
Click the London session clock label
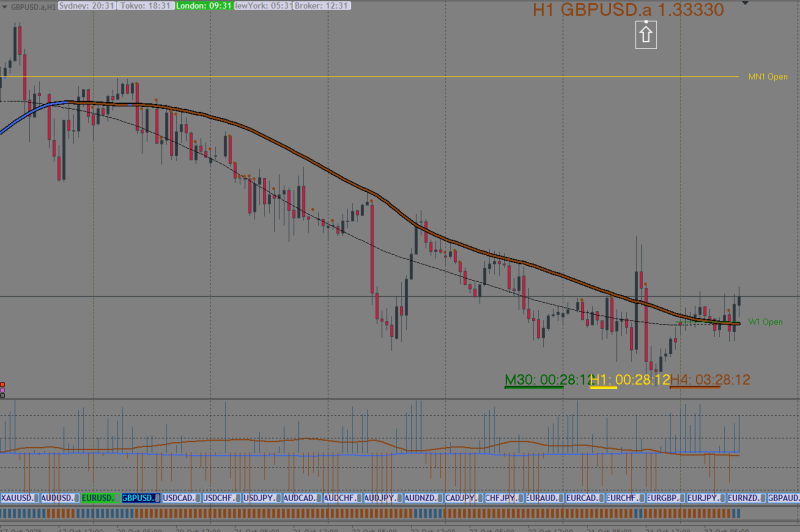click(204, 6)
